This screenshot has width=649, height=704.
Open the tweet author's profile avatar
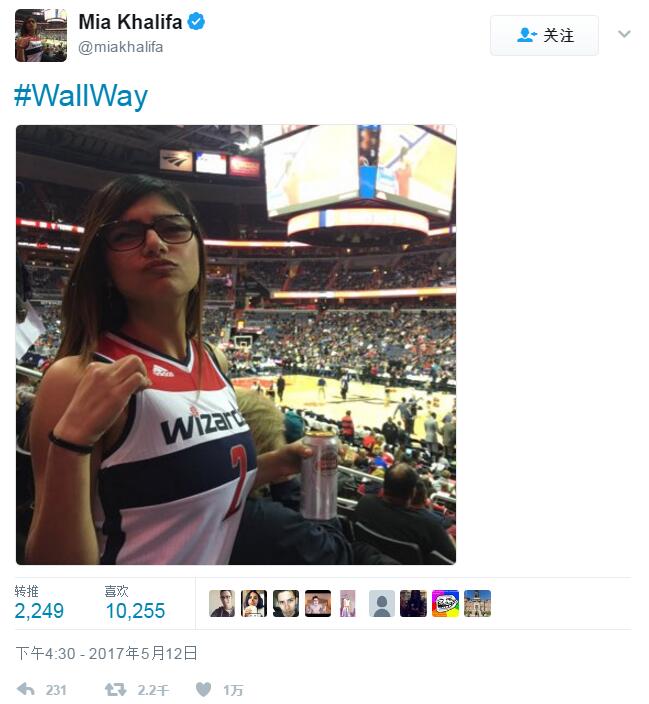point(41,35)
